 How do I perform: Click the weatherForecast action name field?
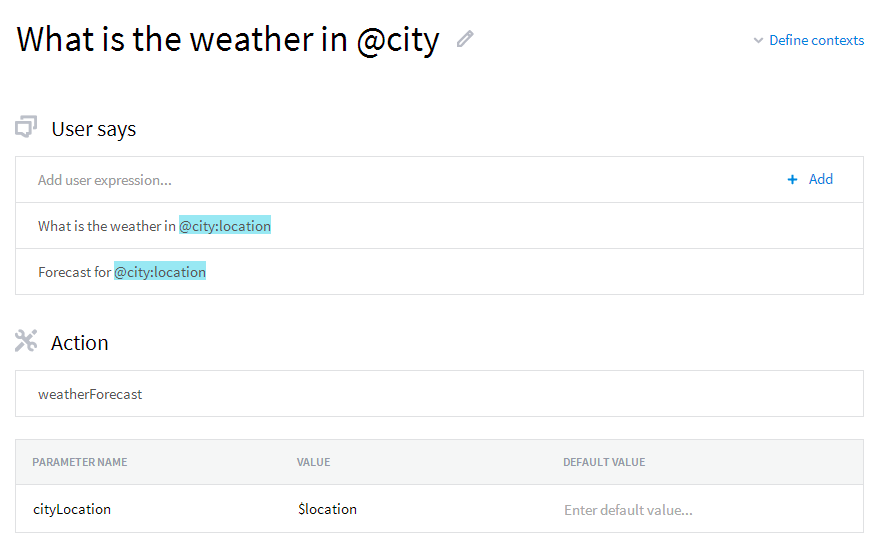(x=440, y=394)
